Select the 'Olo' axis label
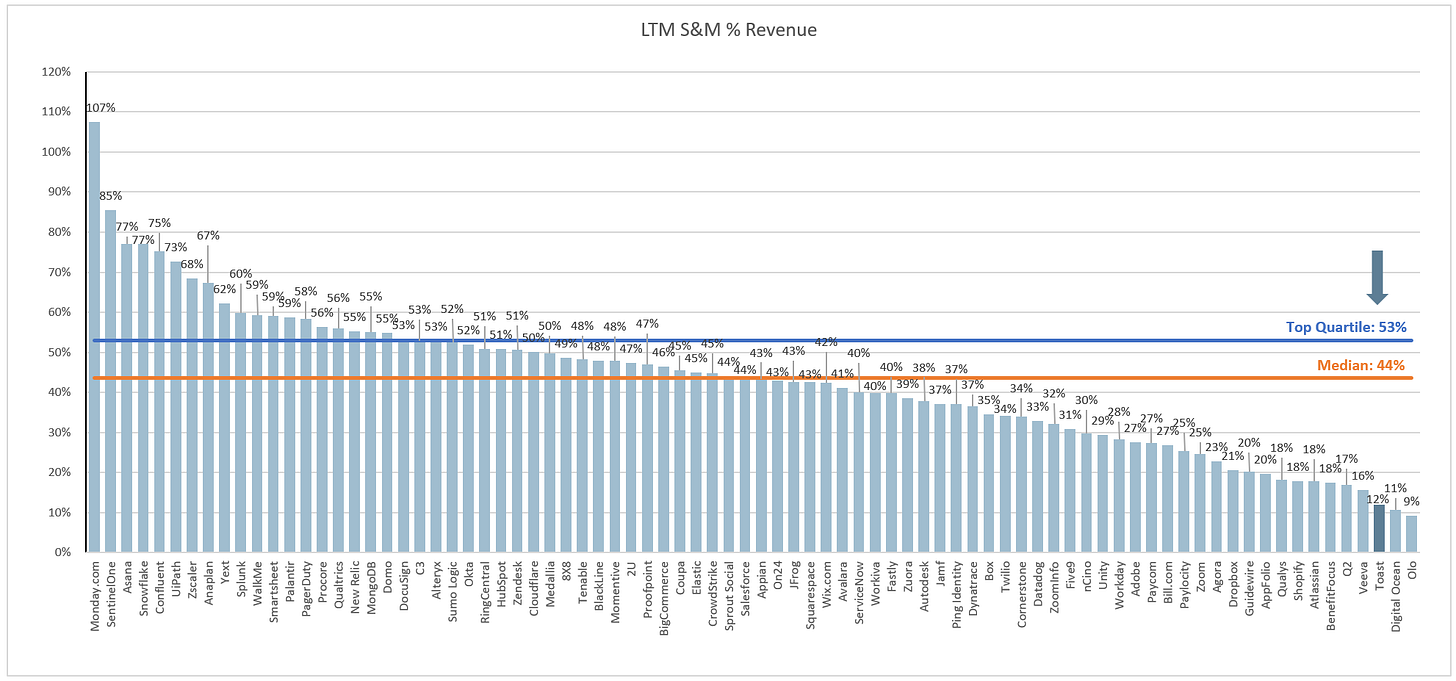This screenshot has width=1456, height=681. (1413, 571)
